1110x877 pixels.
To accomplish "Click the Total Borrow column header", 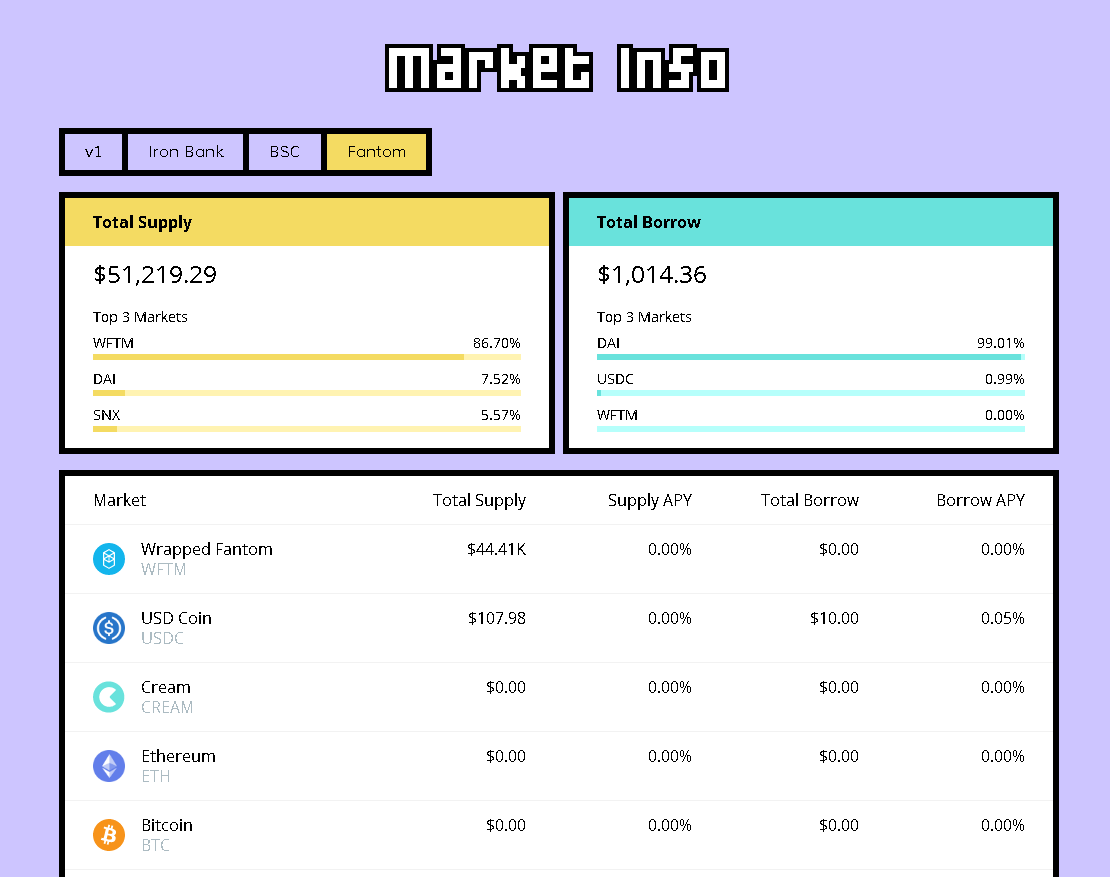I will pyautogui.click(x=810, y=500).
